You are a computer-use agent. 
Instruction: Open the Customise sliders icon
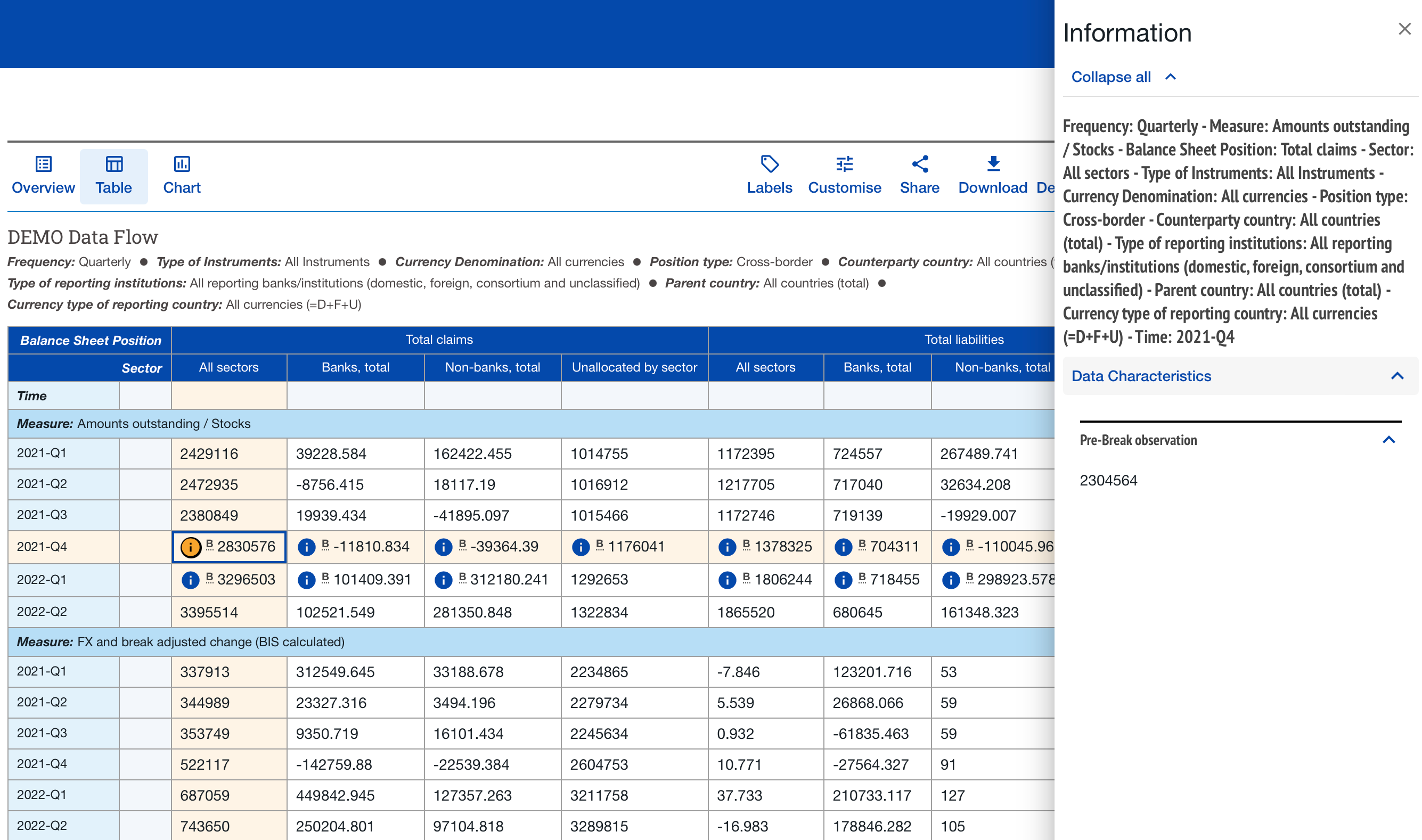tap(844, 164)
